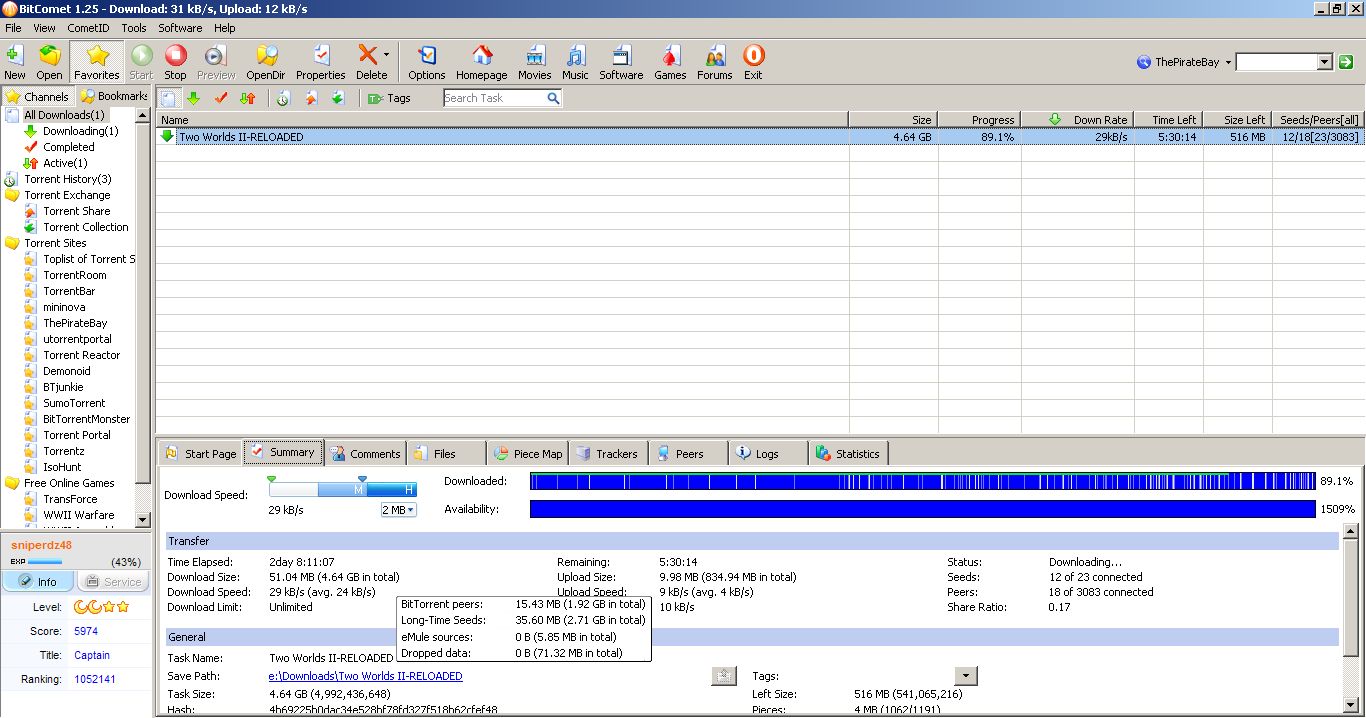Screen dimensions: 1366x718
Task: Open Demonoid in Torrent Sites list
Action: point(67,371)
